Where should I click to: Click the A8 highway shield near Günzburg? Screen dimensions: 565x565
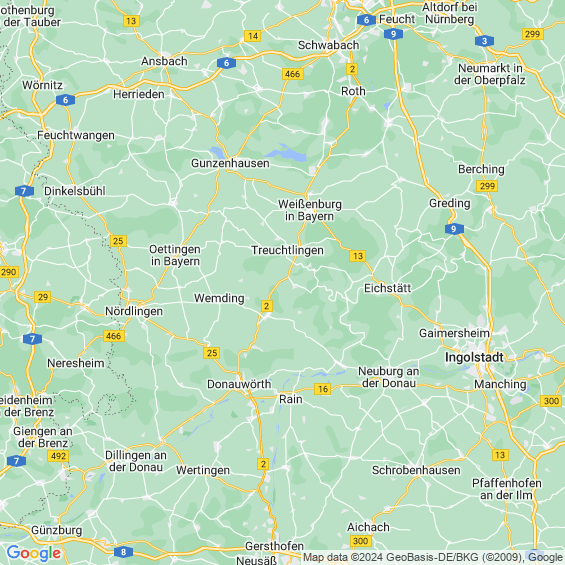click(124, 552)
